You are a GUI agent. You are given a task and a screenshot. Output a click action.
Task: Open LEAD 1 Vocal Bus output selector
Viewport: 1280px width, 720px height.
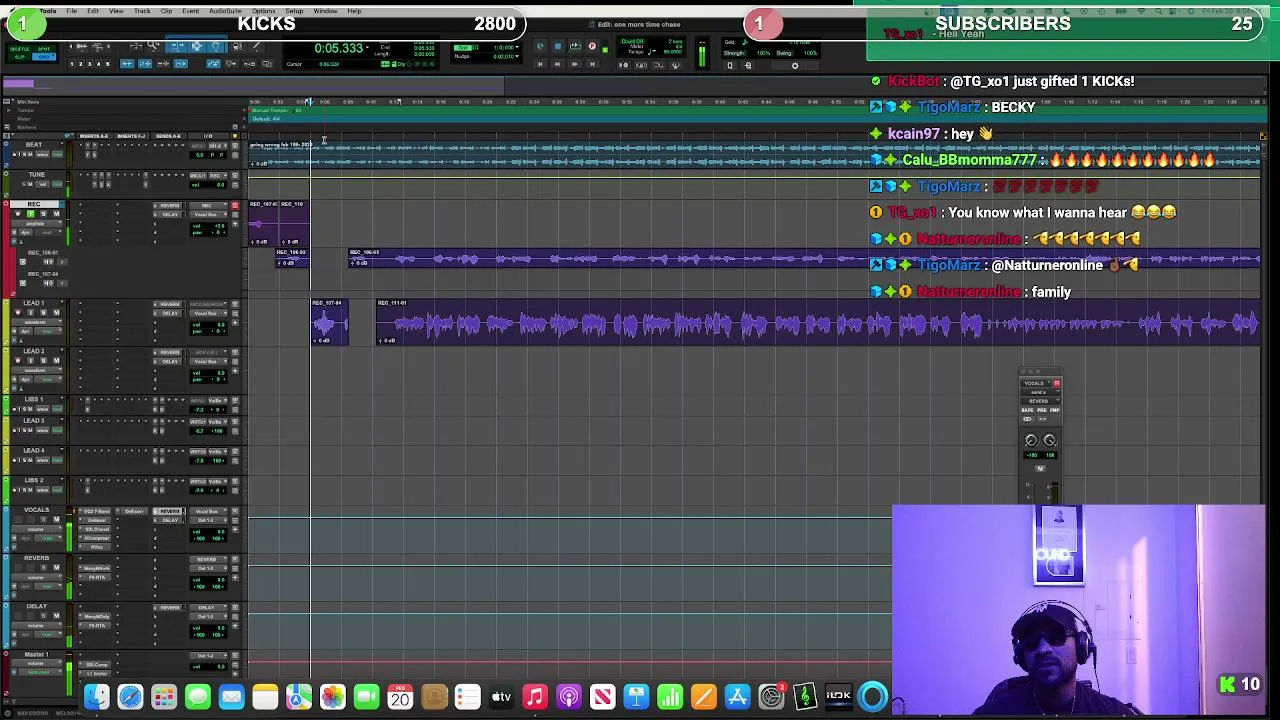(x=208, y=313)
